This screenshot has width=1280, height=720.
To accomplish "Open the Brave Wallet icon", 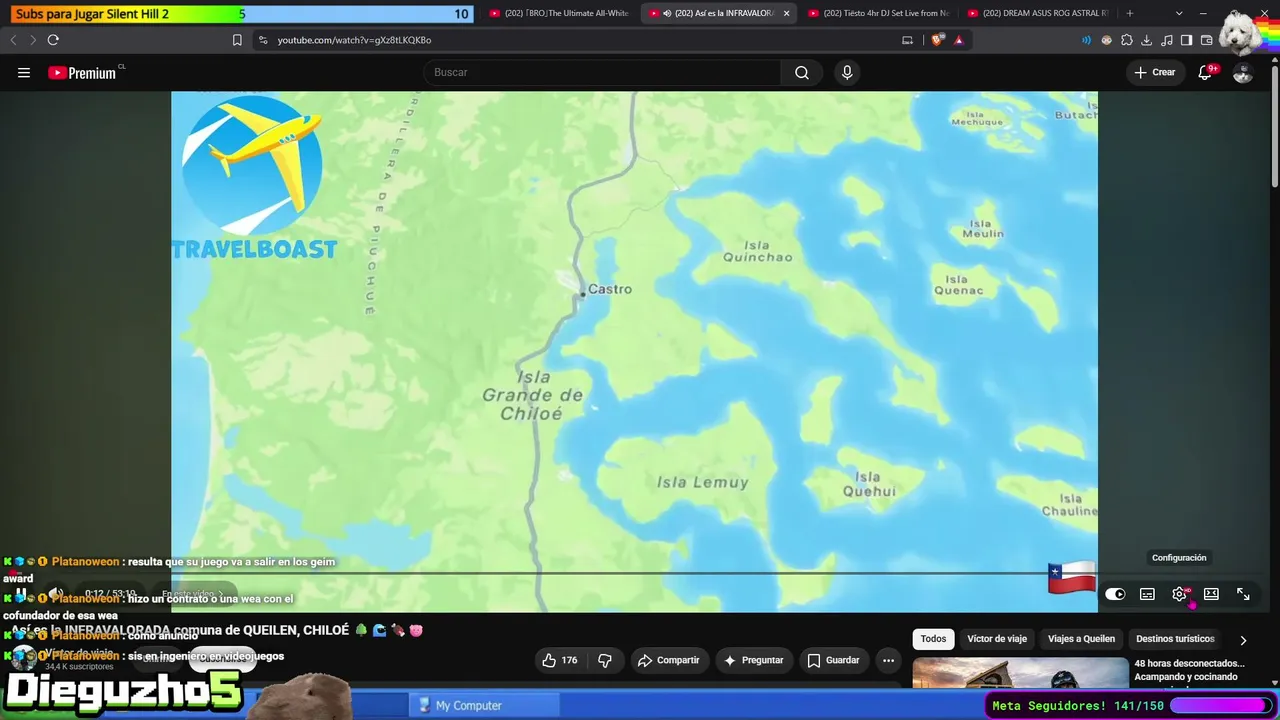I will [x=1206, y=40].
